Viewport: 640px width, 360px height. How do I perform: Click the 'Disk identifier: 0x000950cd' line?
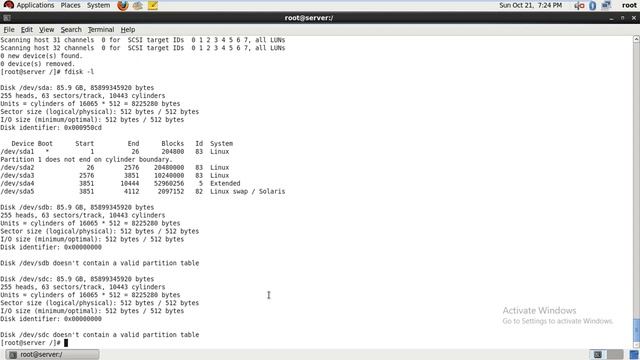(51, 128)
